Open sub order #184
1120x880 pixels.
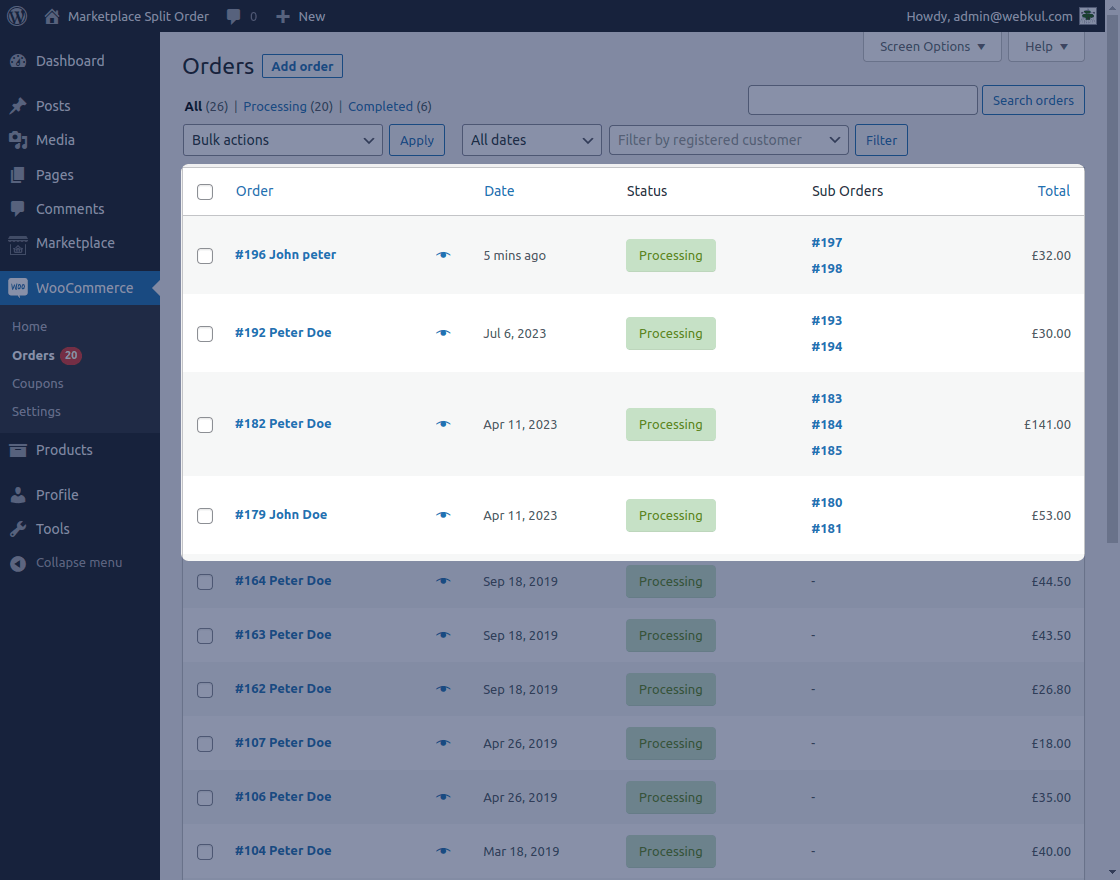tap(826, 424)
